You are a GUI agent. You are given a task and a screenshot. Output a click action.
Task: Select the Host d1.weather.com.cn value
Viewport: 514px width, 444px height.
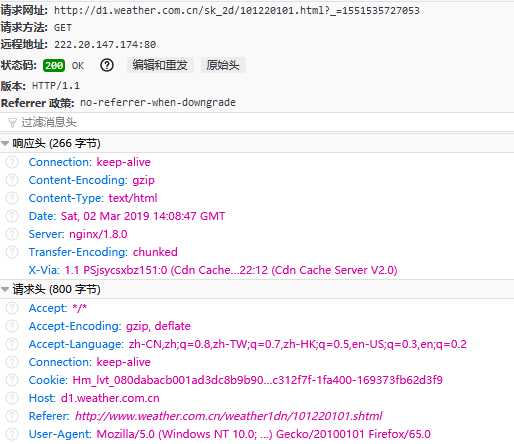click(x=110, y=398)
